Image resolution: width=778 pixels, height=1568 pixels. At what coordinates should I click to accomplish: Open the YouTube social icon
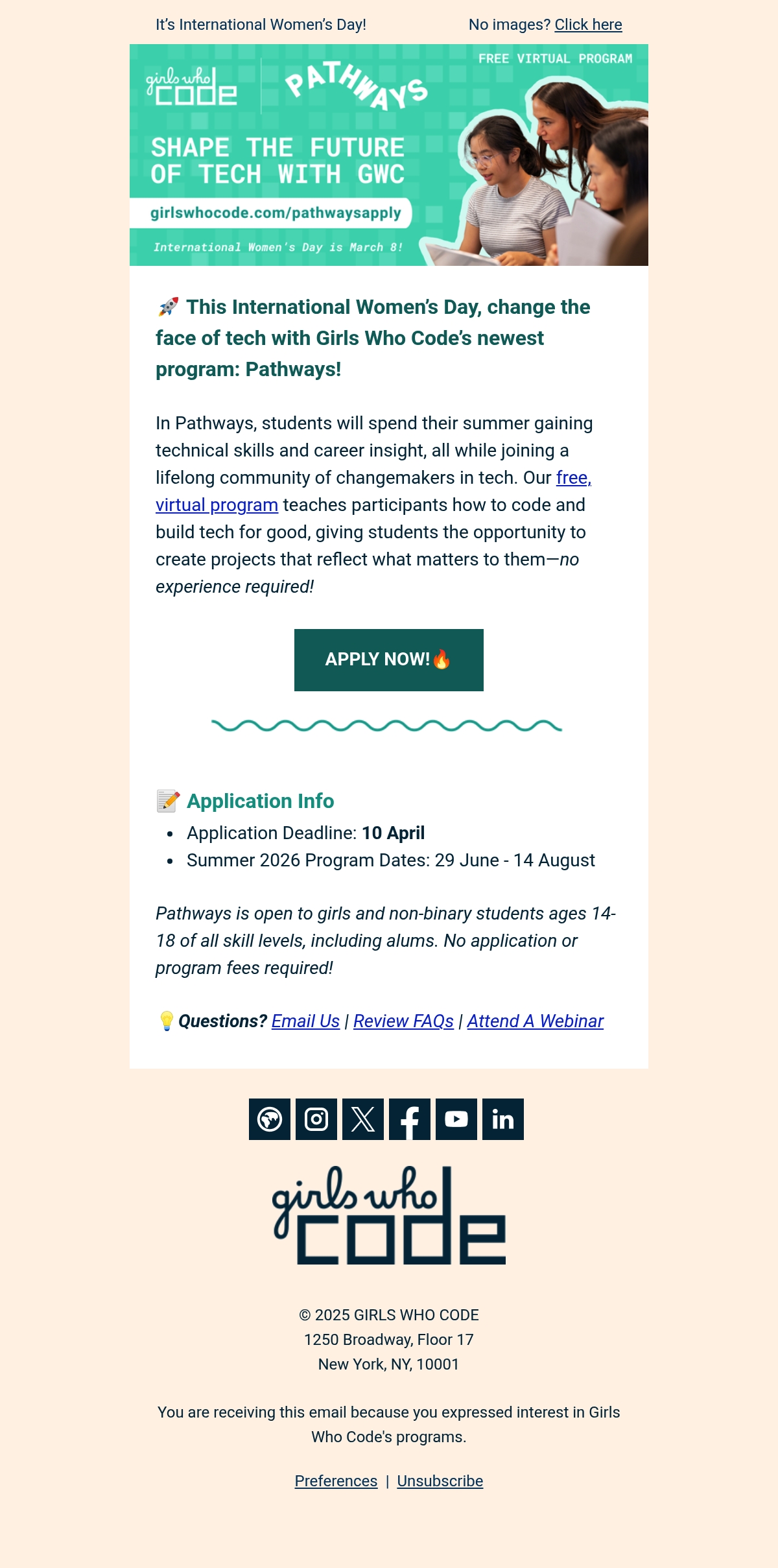456,1119
